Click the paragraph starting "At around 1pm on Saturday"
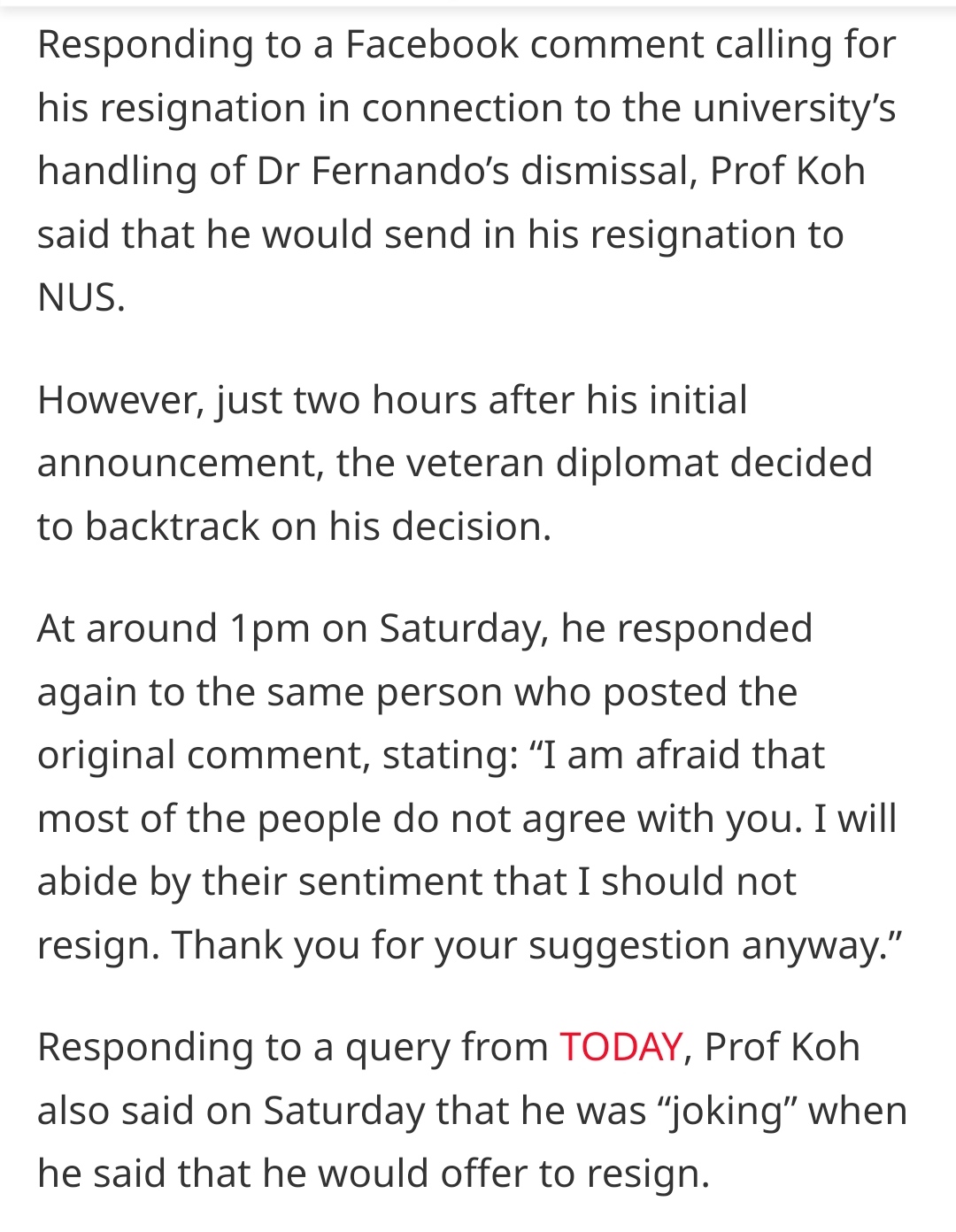 point(469,787)
